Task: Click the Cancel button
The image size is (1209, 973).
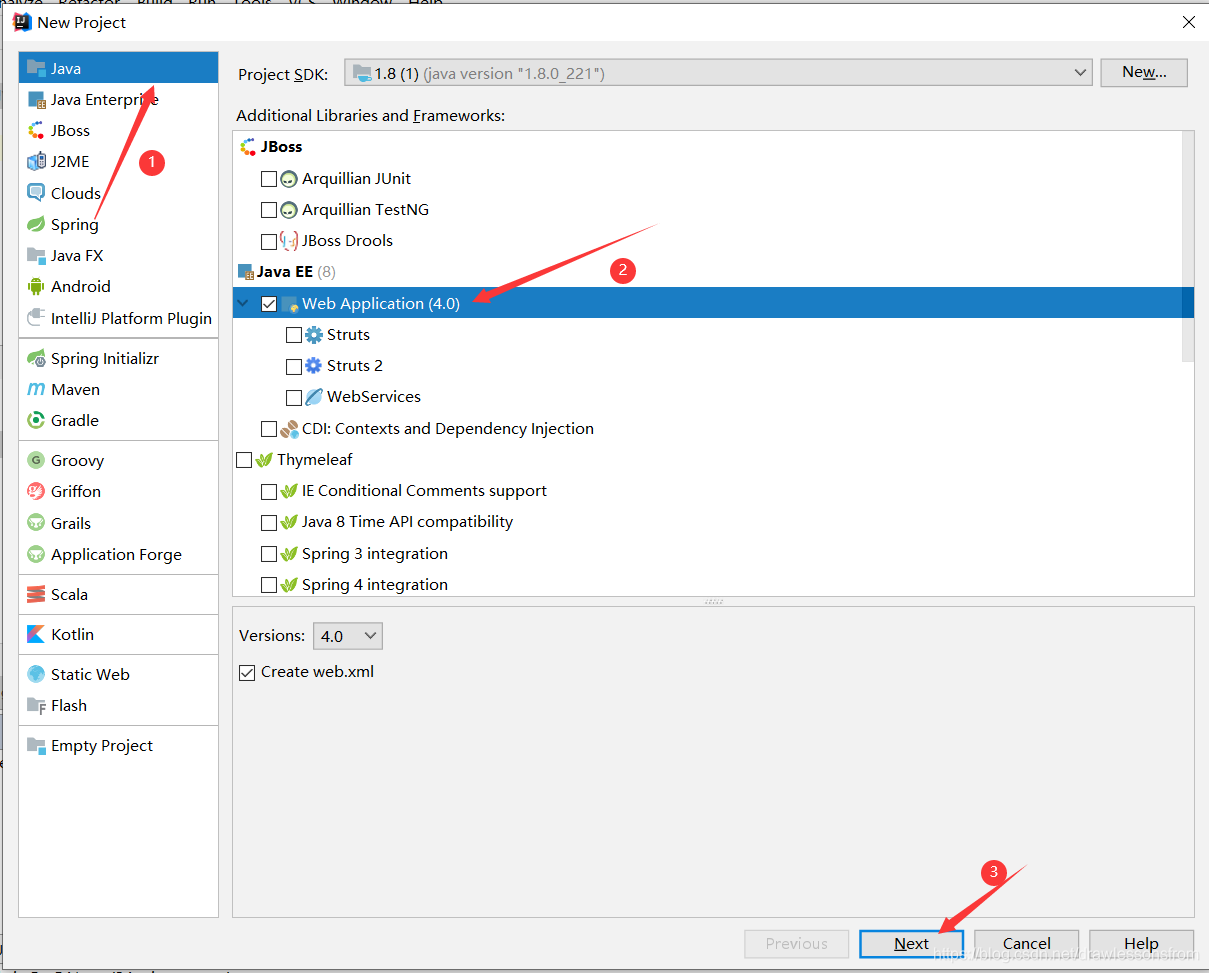Action: click(1027, 943)
